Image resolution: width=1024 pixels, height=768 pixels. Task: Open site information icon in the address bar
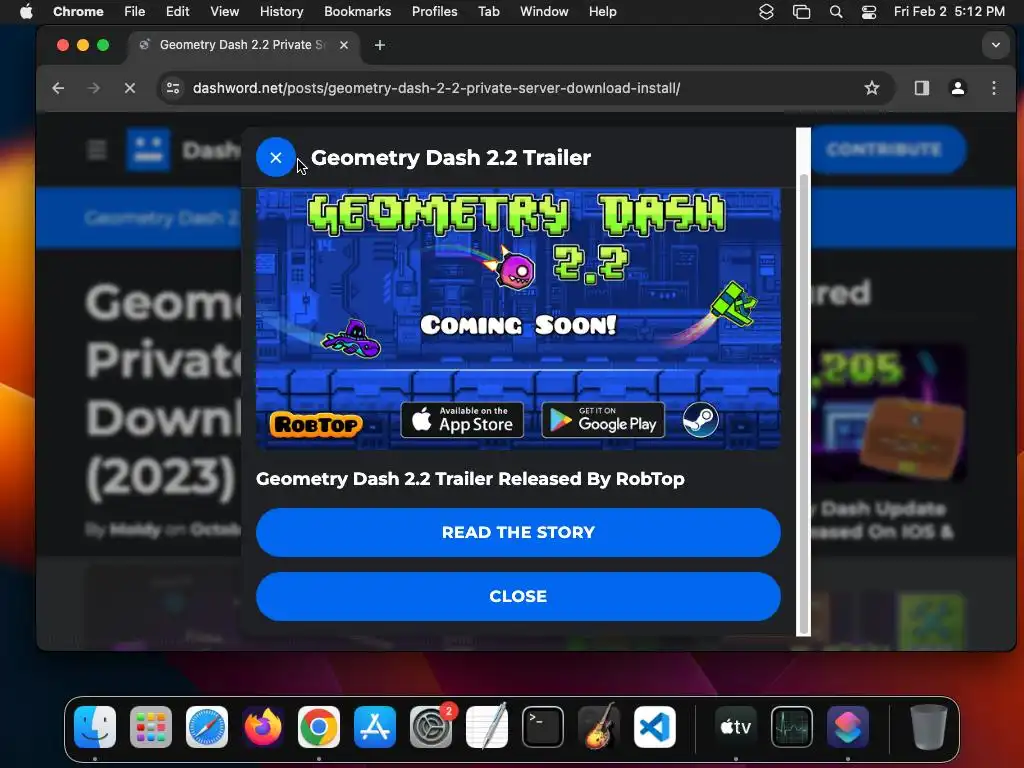pos(173,88)
